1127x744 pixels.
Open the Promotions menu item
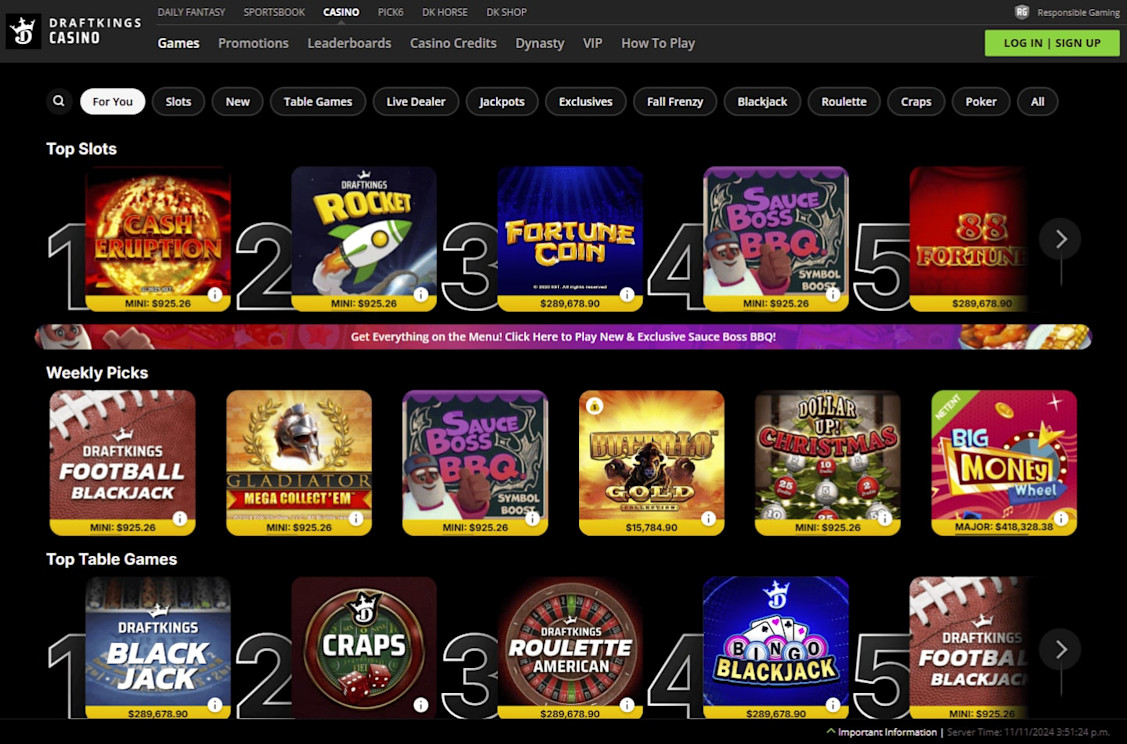253,43
